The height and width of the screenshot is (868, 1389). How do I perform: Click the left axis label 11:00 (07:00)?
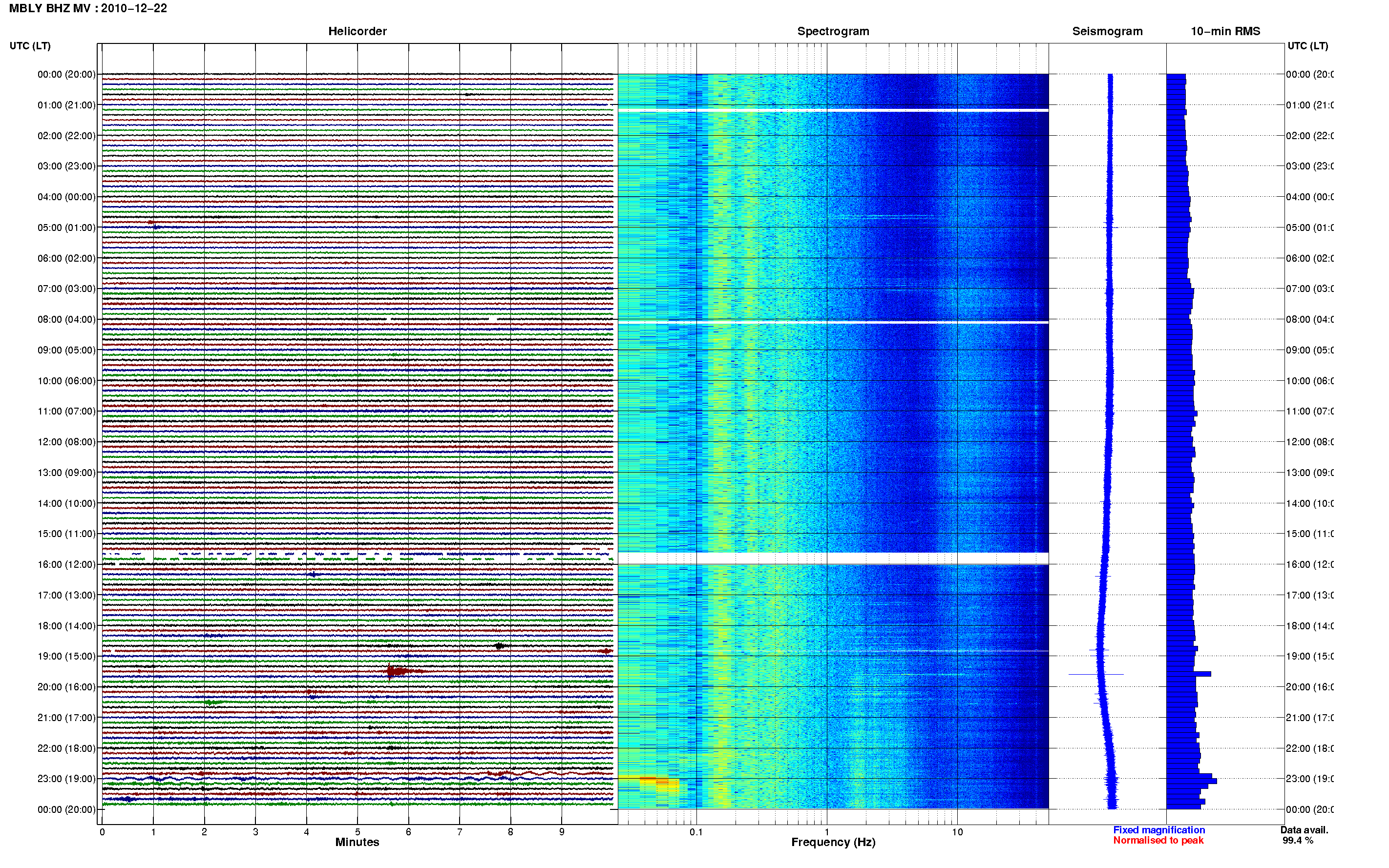pyautogui.click(x=66, y=412)
